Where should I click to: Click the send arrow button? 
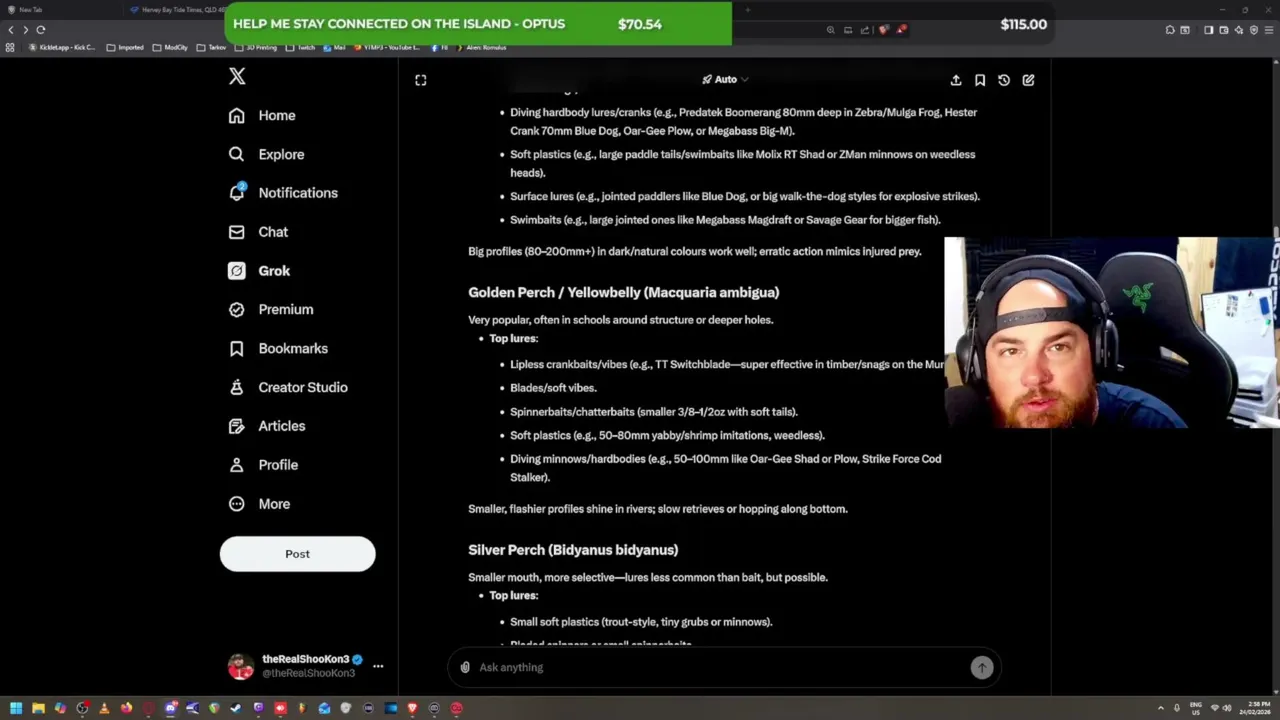(x=982, y=668)
